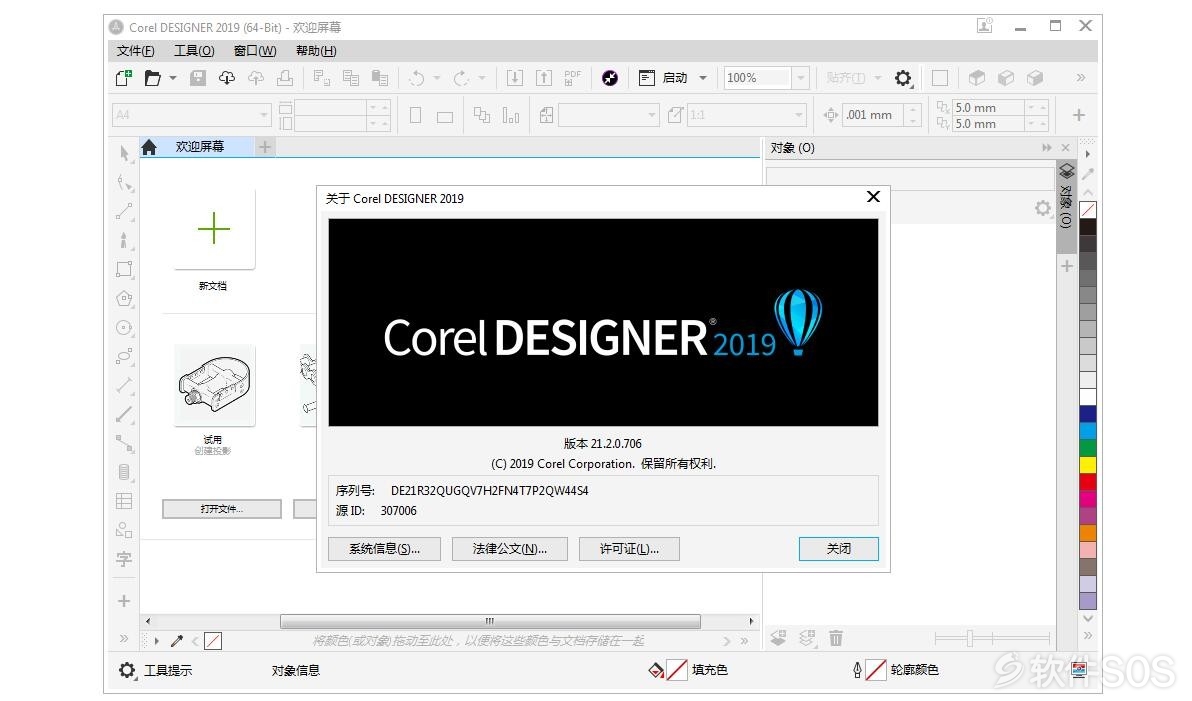Click the 法律公文(N)... button
This screenshot has width=1192, height=701.
(509, 549)
